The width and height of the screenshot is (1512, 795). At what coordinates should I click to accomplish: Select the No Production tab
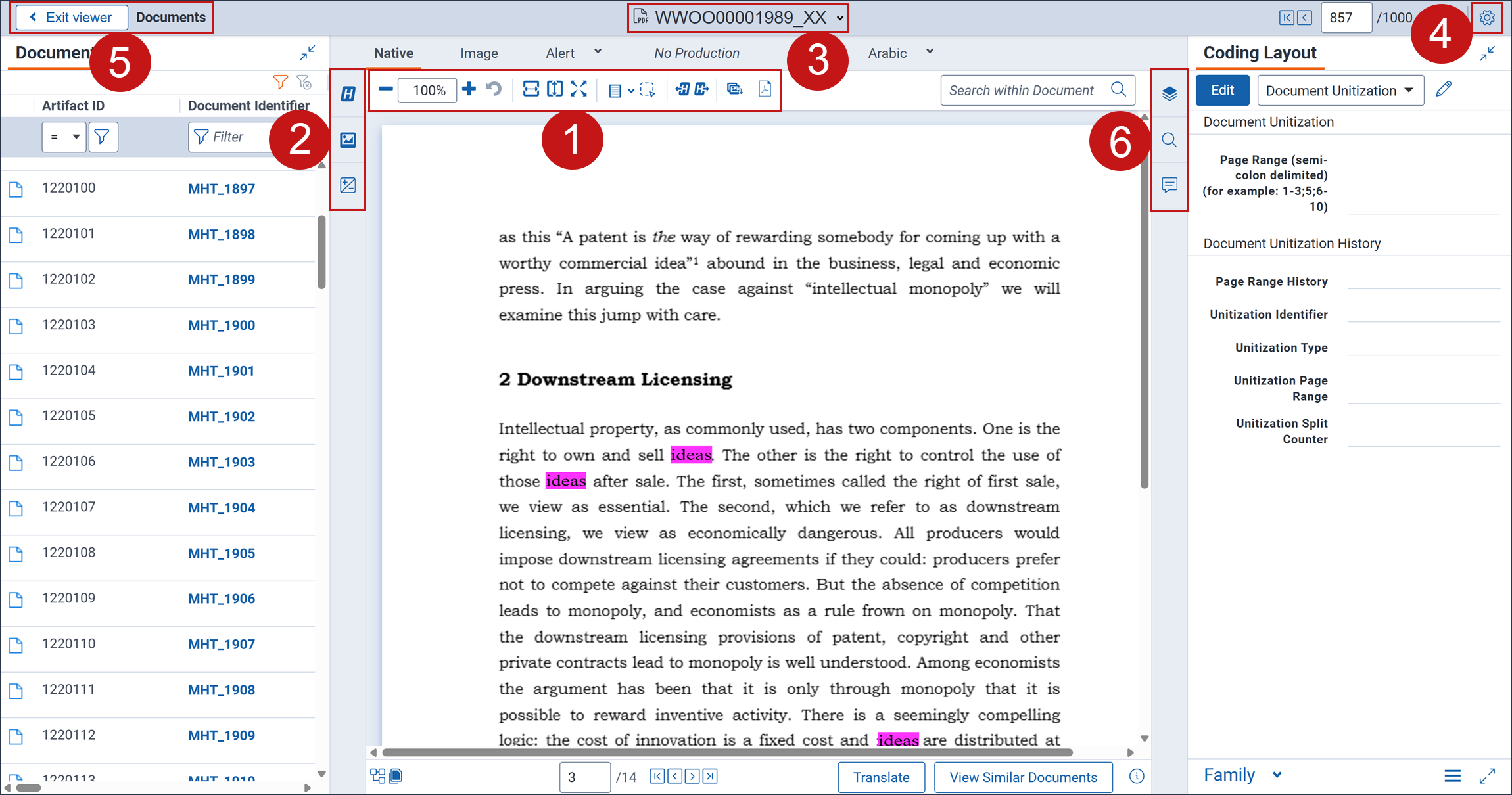(696, 53)
